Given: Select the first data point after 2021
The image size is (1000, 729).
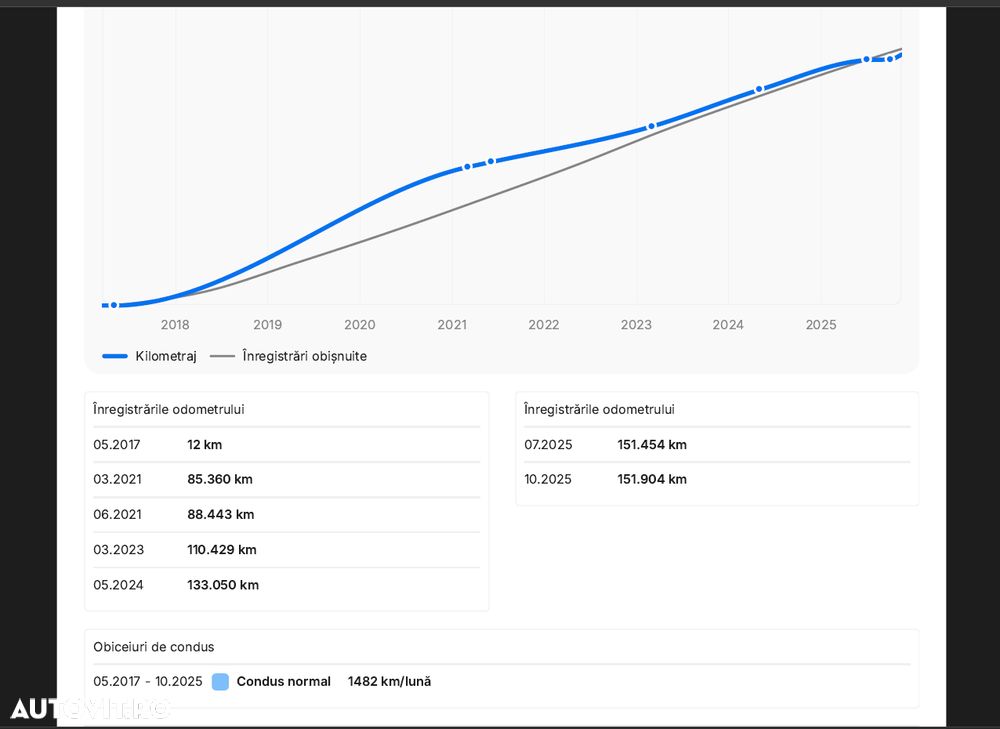Looking at the screenshot, I should (x=467, y=167).
